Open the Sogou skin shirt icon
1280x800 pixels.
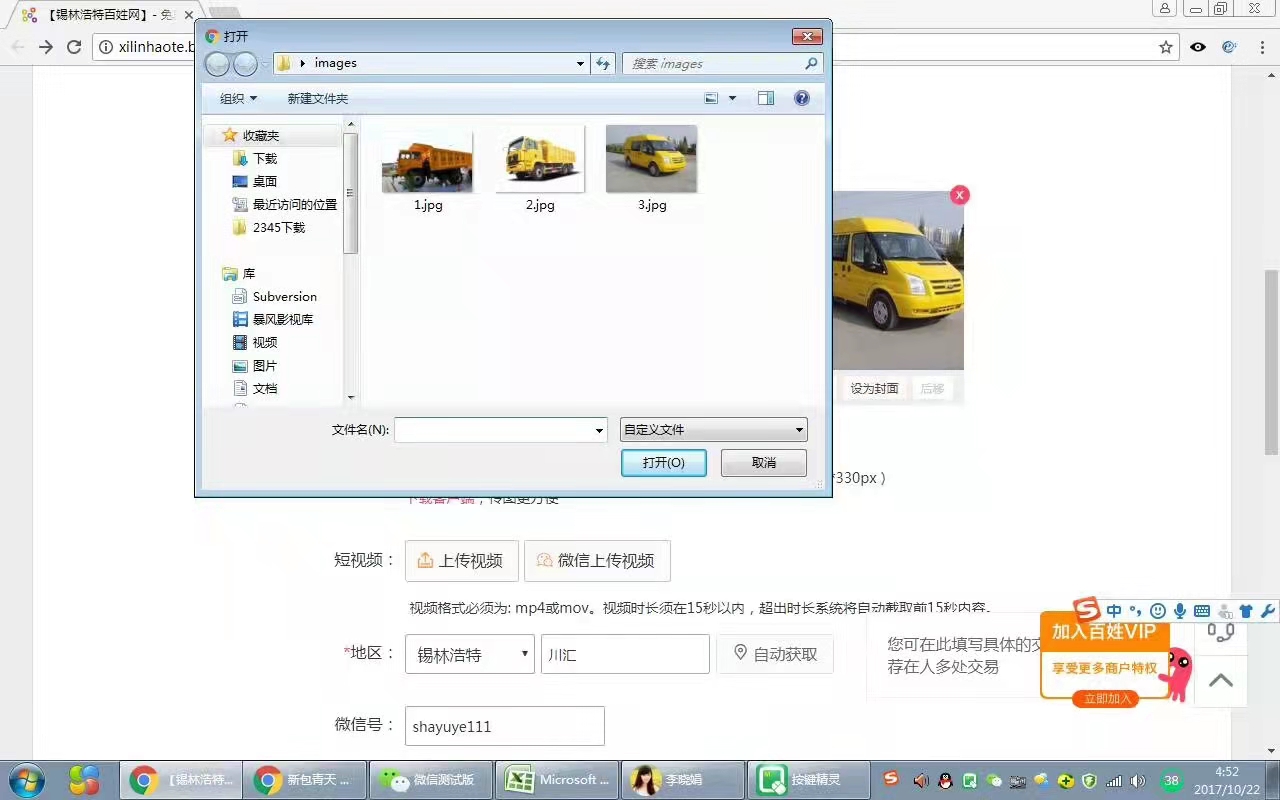[1246, 611]
